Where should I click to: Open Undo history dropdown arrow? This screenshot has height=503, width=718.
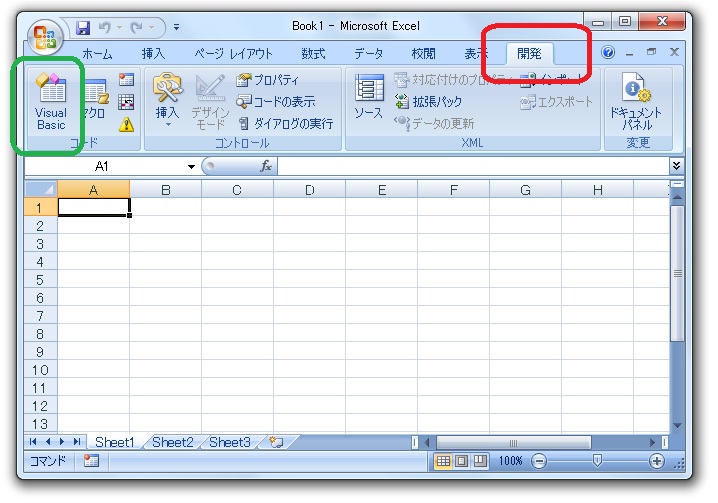tap(119, 27)
